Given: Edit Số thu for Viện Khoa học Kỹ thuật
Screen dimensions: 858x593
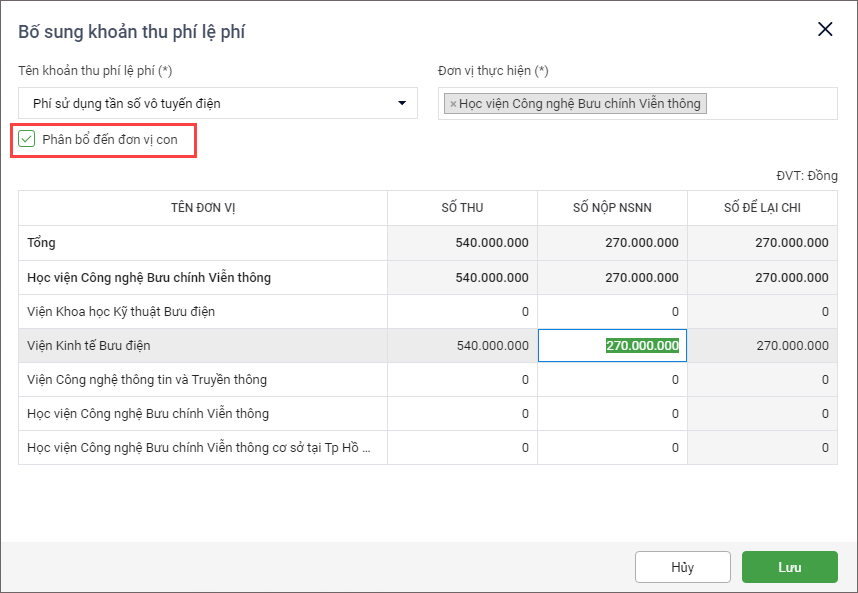Looking at the screenshot, I should (462, 312).
